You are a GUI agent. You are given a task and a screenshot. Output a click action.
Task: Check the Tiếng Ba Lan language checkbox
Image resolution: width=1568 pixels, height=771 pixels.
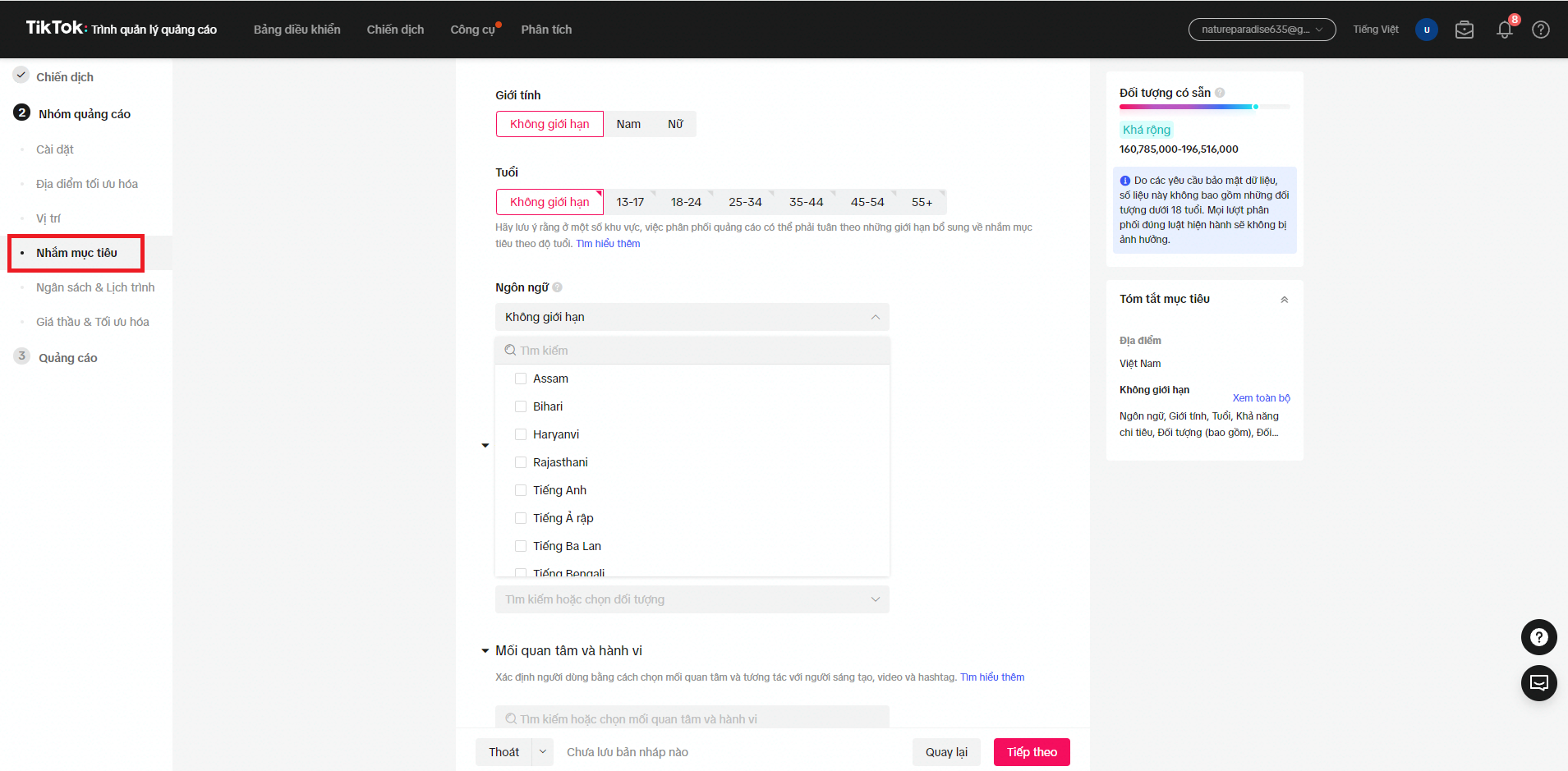point(520,546)
